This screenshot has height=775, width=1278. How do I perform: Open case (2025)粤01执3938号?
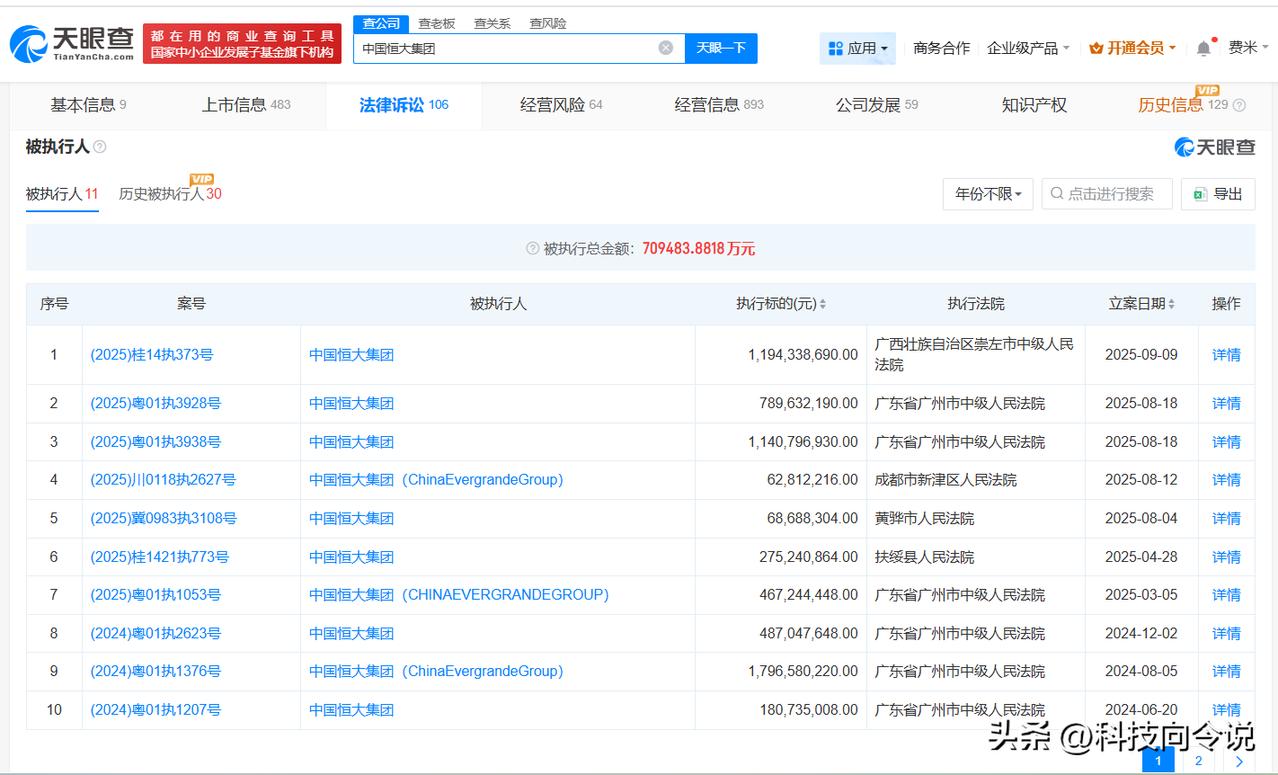156,442
